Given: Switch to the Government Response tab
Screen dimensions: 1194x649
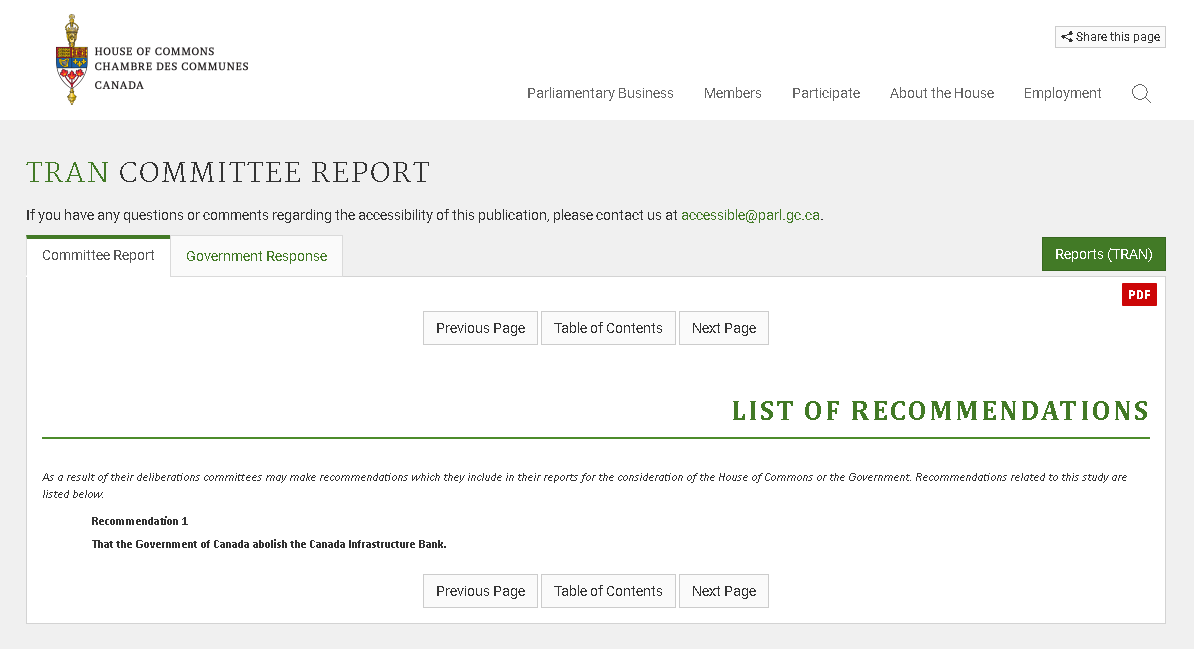Looking at the screenshot, I should point(257,256).
